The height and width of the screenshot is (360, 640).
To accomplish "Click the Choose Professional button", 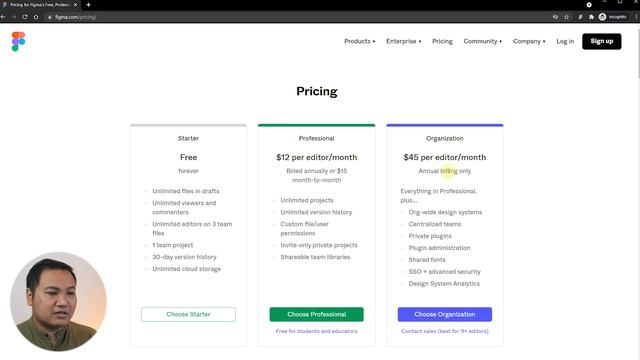I will (316, 314).
